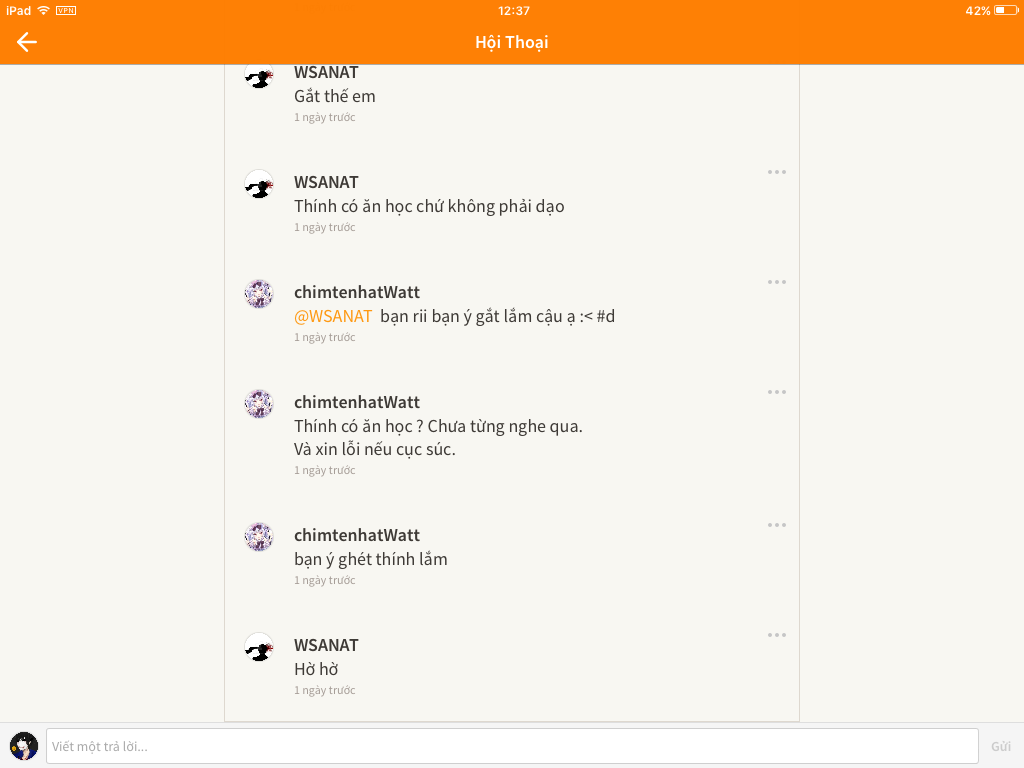Open options for 'Thính có ăn học chứ' comment

(776, 172)
